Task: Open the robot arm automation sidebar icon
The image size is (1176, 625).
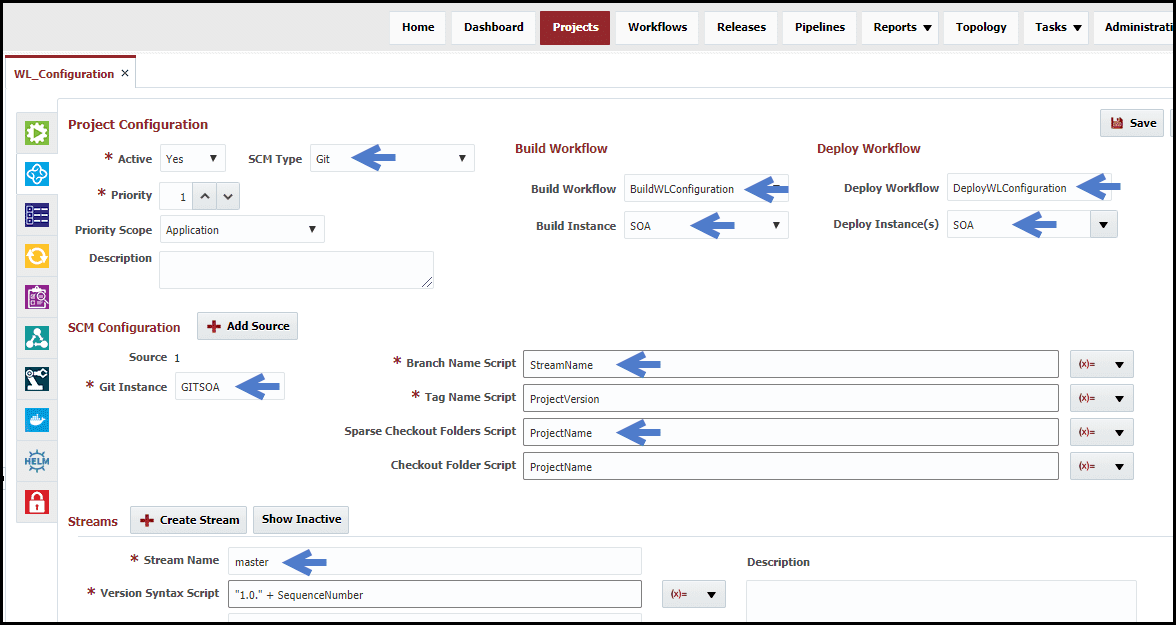Action: (x=37, y=379)
